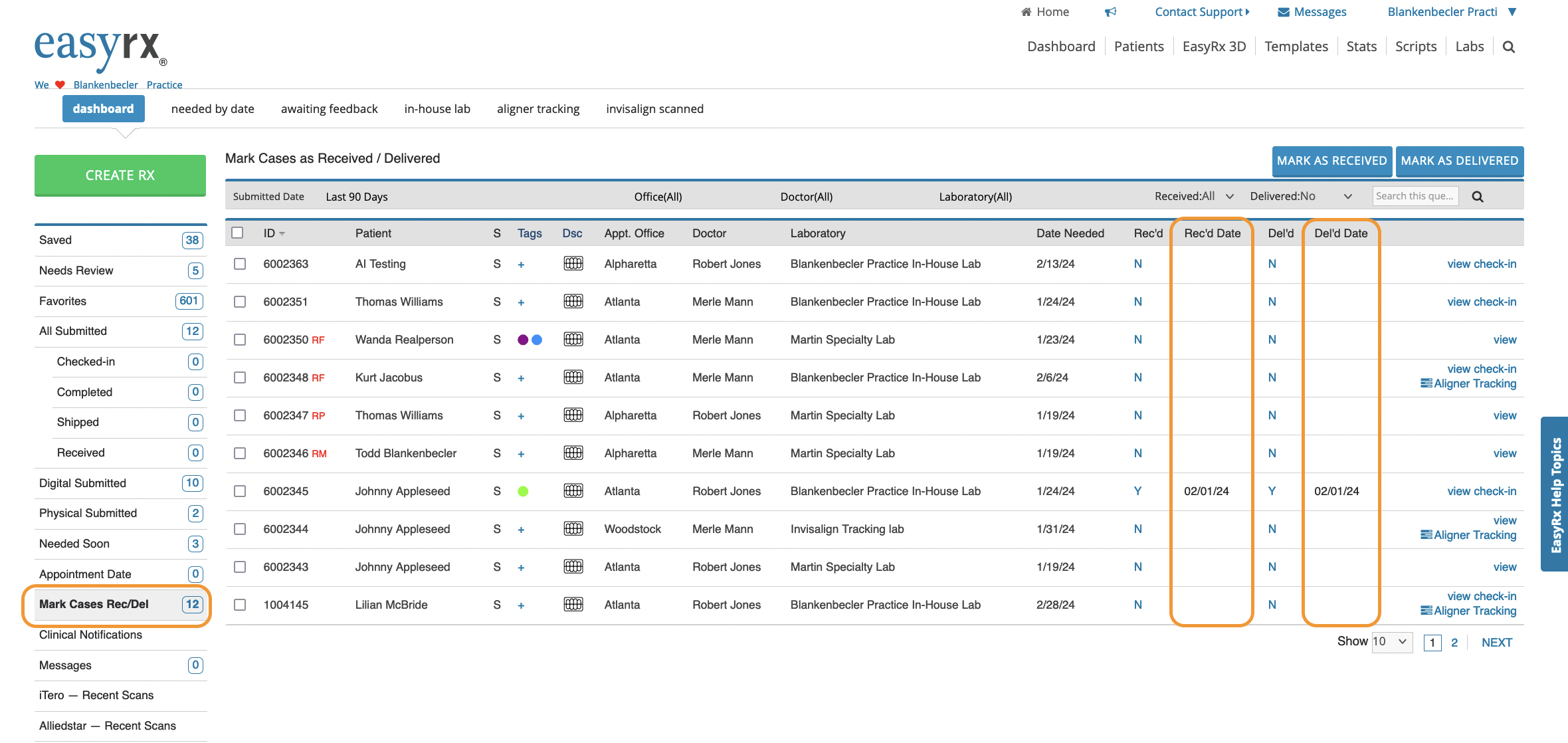The width and height of the screenshot is (1568, 743).
Task: Open Dsc grid icon for case 6002363
Action: 573,264
